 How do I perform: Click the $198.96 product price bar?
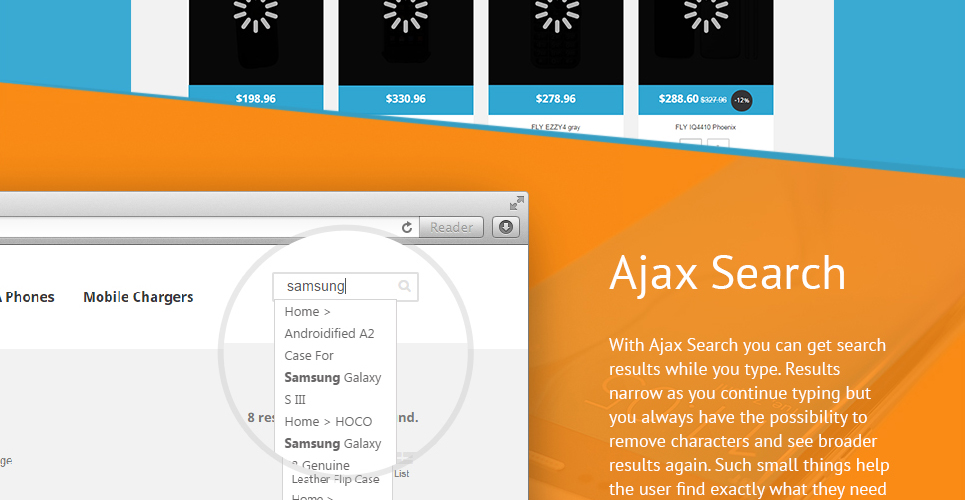point(256,99)
